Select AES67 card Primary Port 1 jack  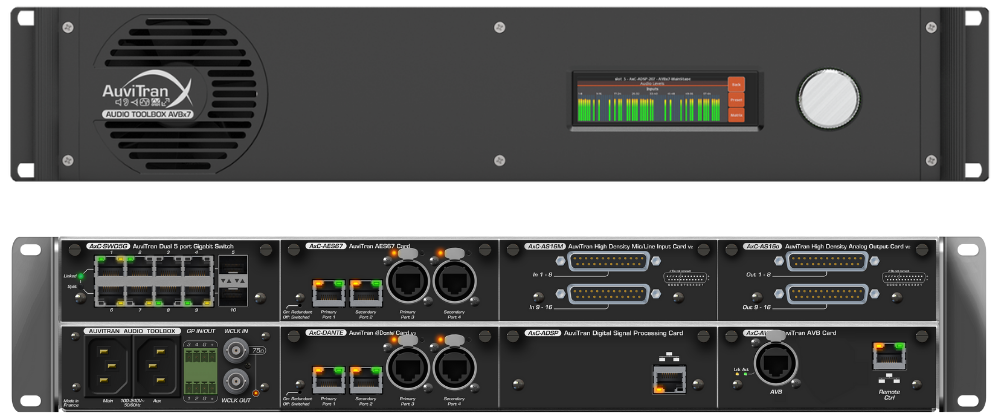(x=328, y=290)
